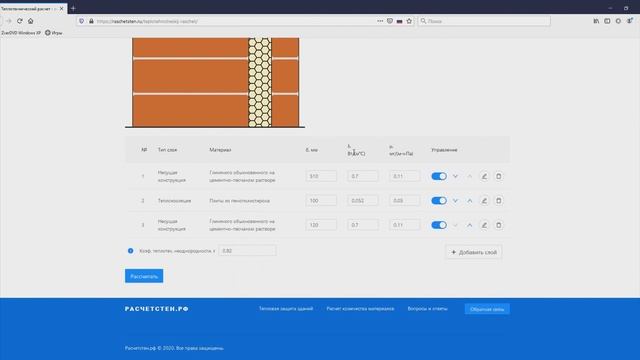Open Вопросы и ответы footer link
Screen dimensions: 640x360
427,309
